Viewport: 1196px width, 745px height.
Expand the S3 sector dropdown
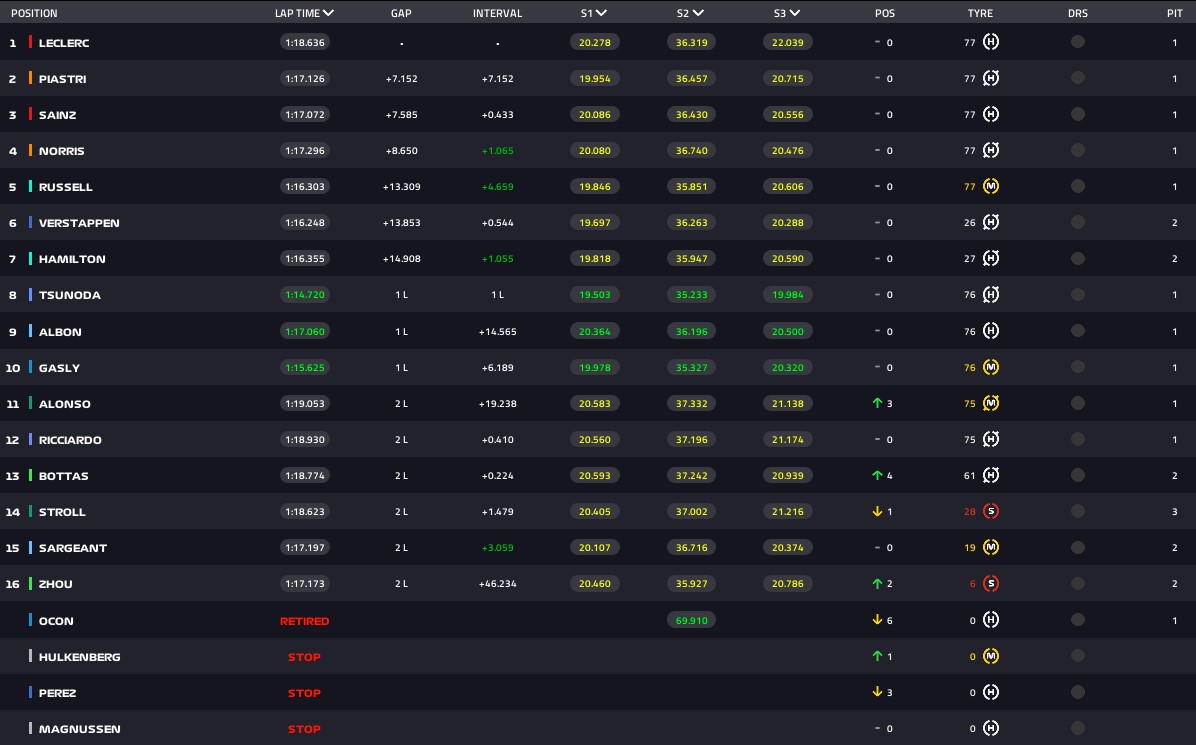tap(794, 14)
